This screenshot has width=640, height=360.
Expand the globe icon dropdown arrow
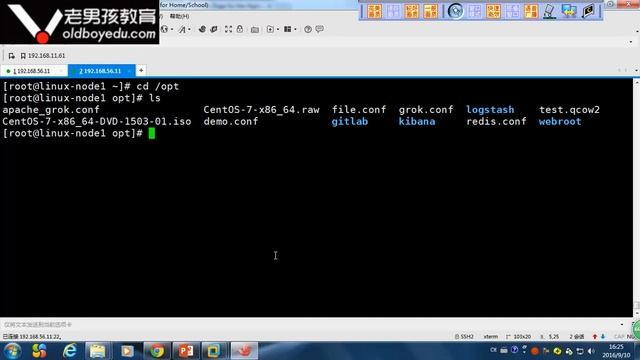(x=171, y=29)
